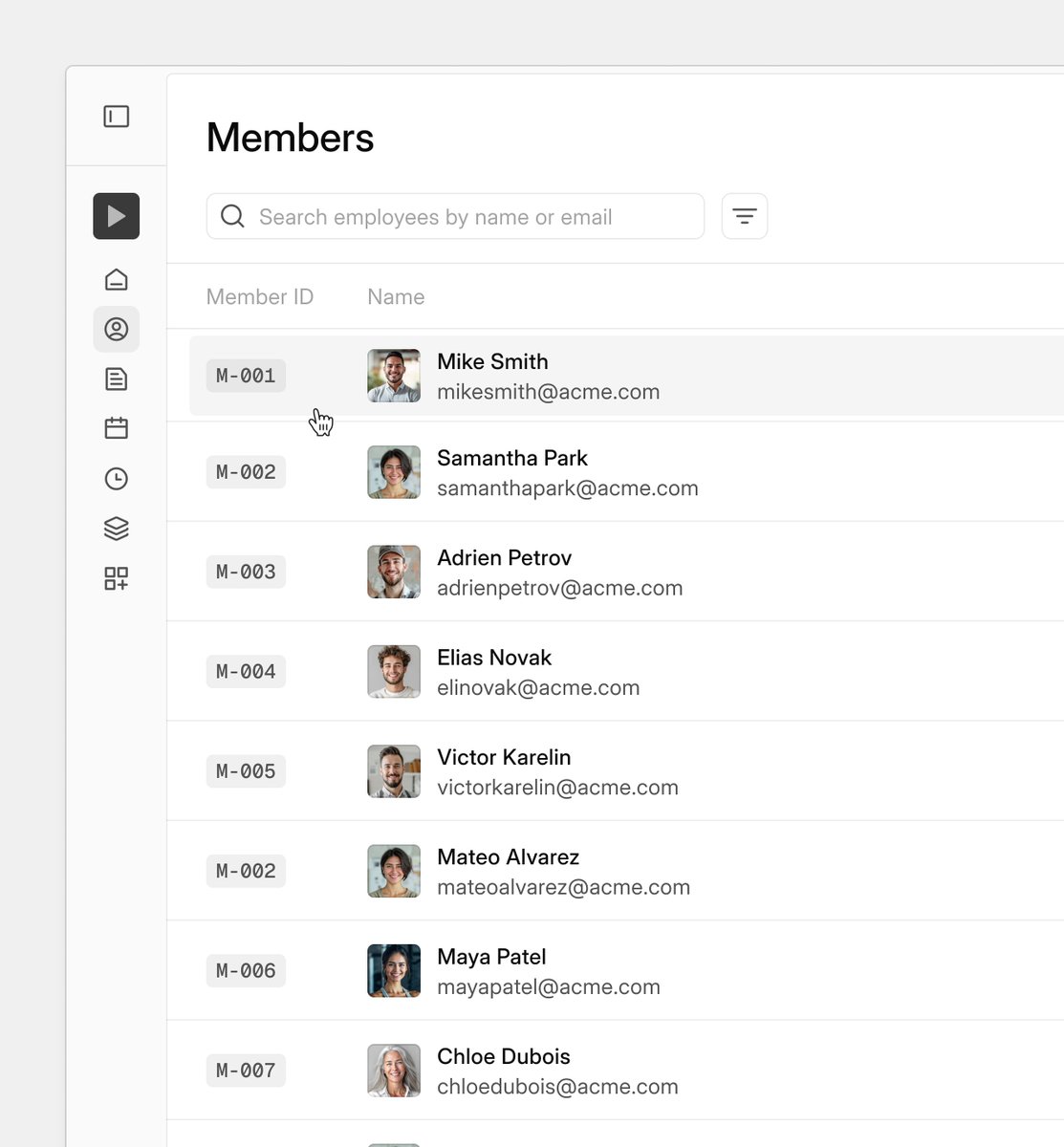Toggle the sidebar panel icon
This screenshot has width=1064, height=1147.
click(x=116, y=117)
